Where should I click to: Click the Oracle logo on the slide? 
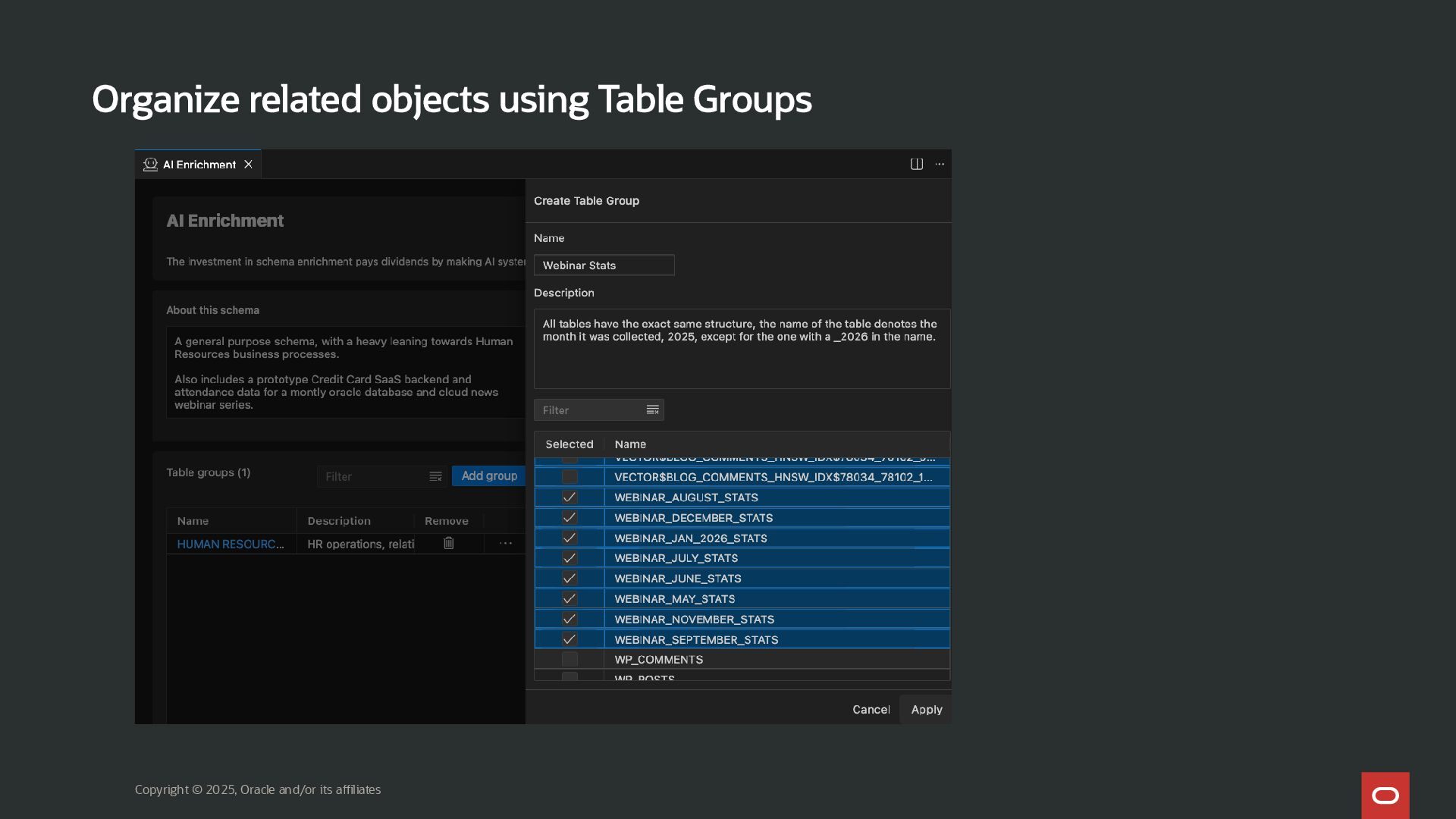[1385, 795]
